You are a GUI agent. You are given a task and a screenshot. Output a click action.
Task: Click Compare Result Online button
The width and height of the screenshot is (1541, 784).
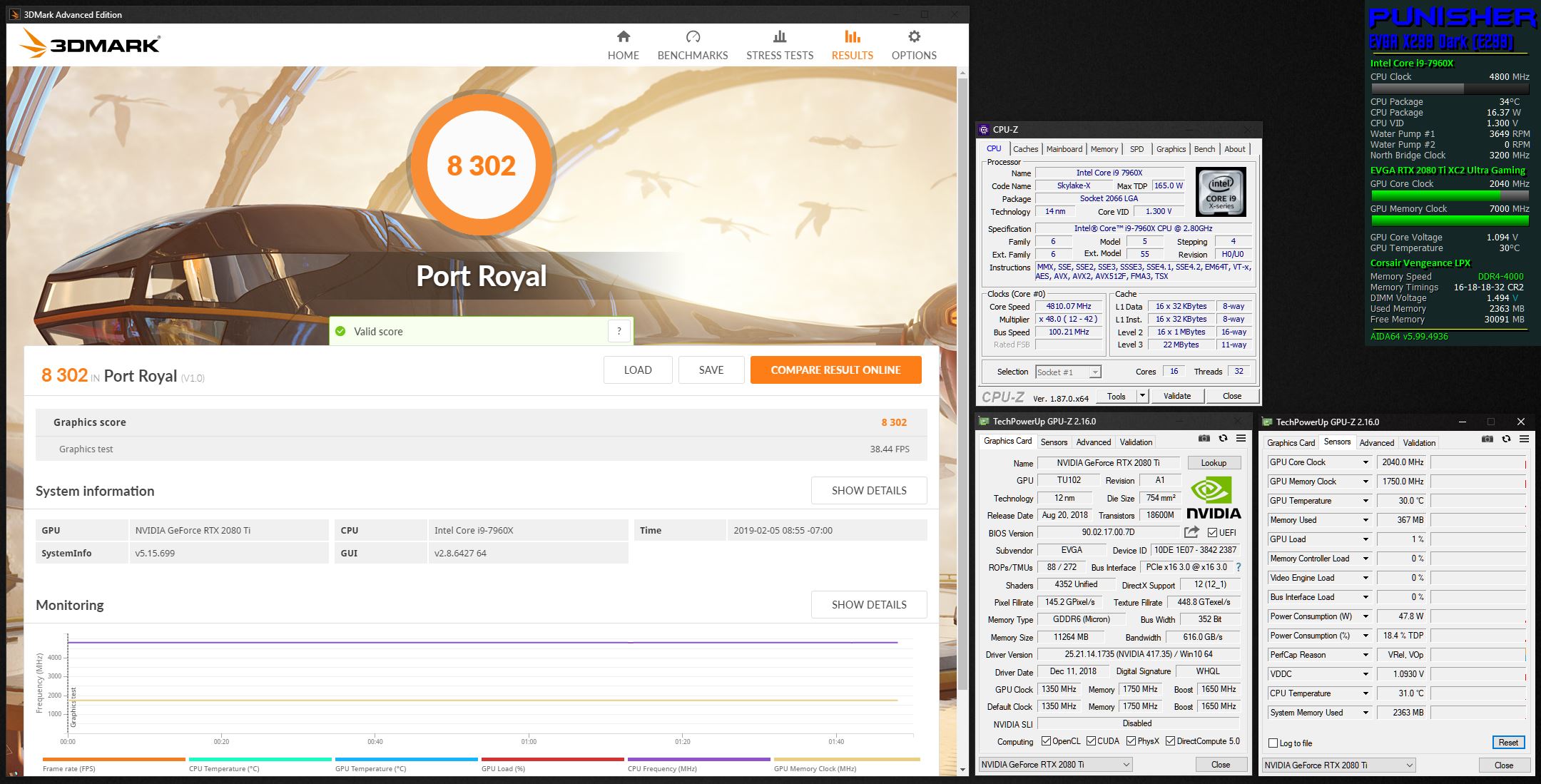coord(835,370)
